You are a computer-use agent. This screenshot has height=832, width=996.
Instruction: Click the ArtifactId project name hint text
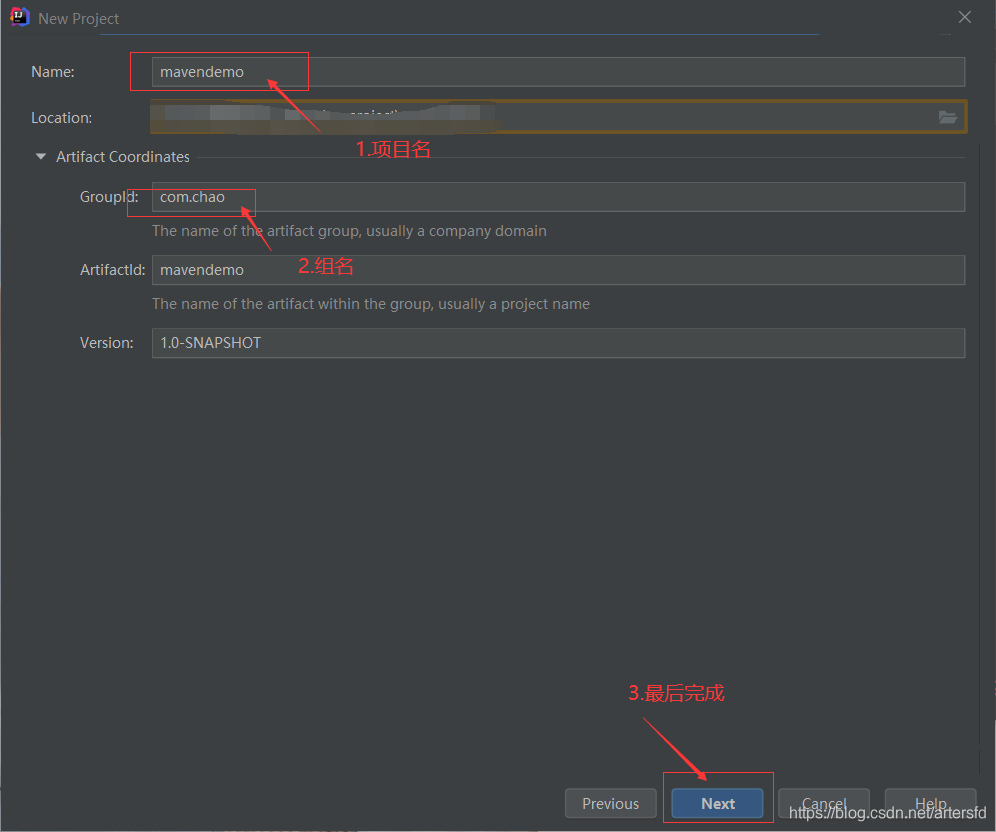[371, 304]
